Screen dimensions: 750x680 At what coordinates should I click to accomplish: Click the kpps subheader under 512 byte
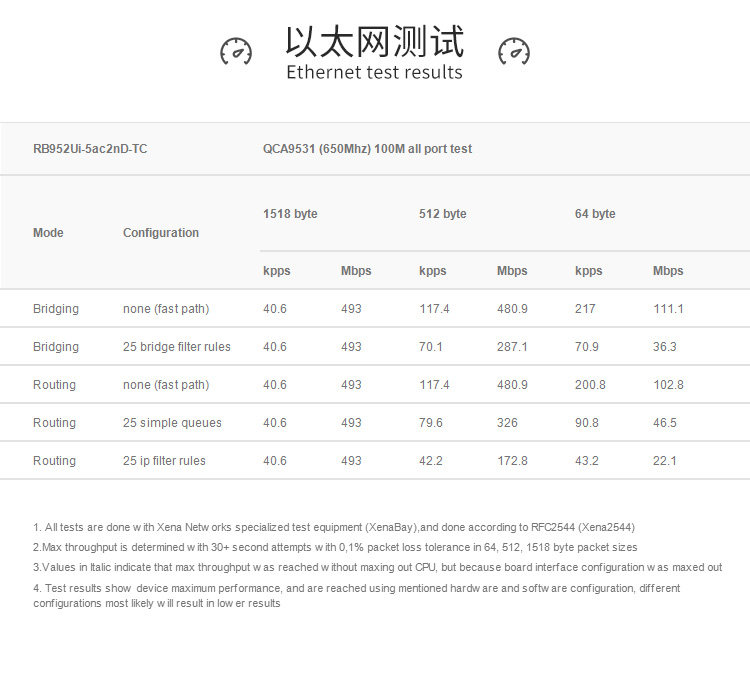point(432,271)
